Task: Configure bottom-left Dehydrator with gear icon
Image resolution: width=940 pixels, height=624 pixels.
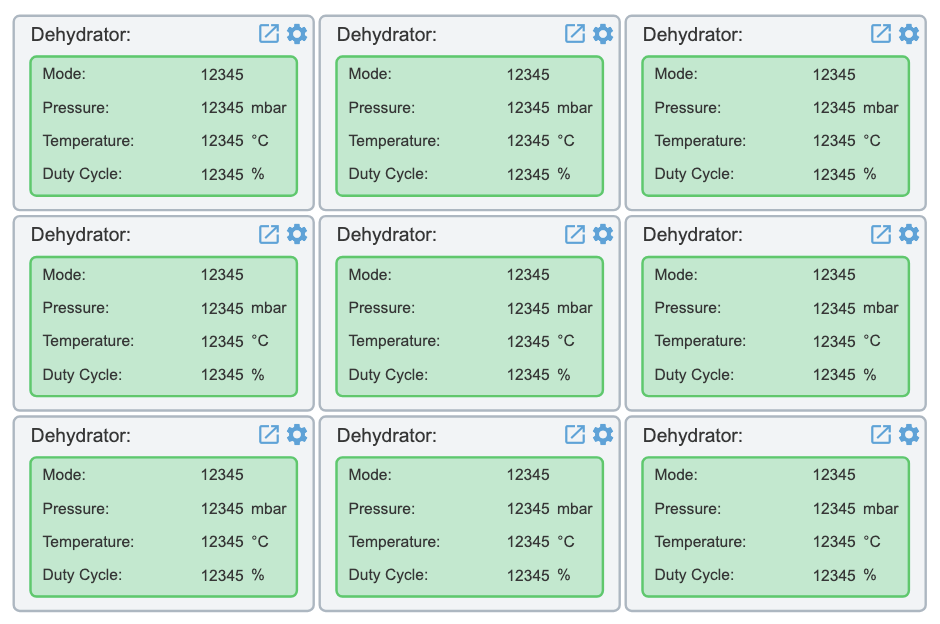Action: click(x=297, y=435)
